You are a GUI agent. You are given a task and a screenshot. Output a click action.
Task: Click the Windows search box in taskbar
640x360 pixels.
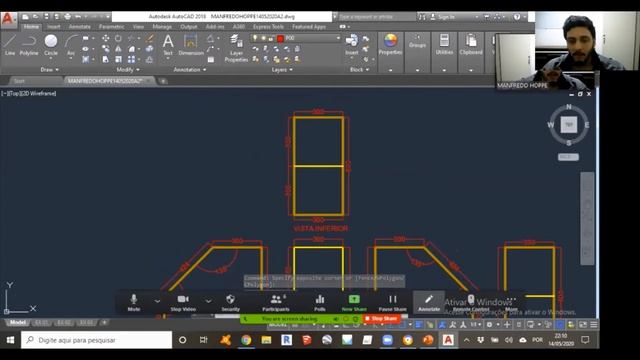click(97, 340)
